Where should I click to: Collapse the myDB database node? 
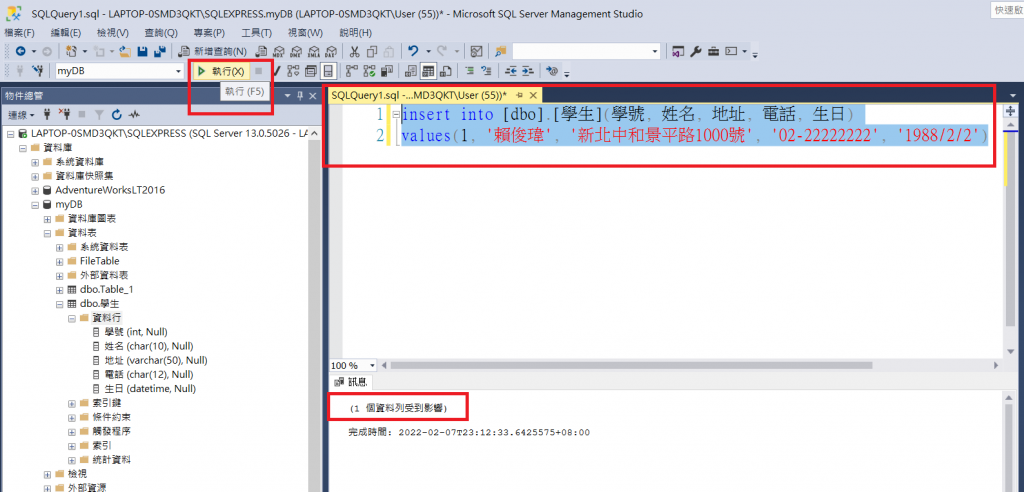35,205
